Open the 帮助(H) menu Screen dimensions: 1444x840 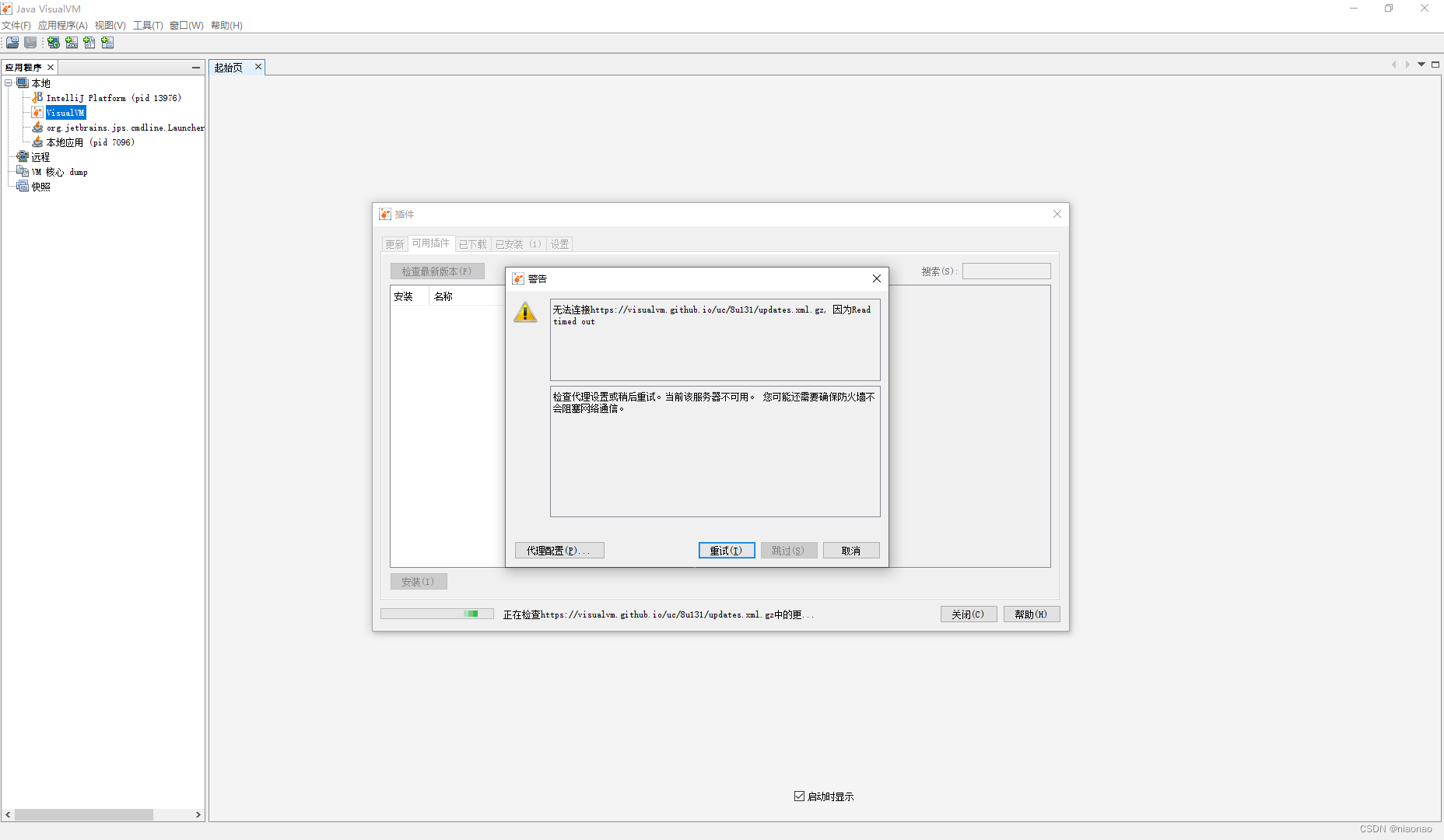click(226, 26)
